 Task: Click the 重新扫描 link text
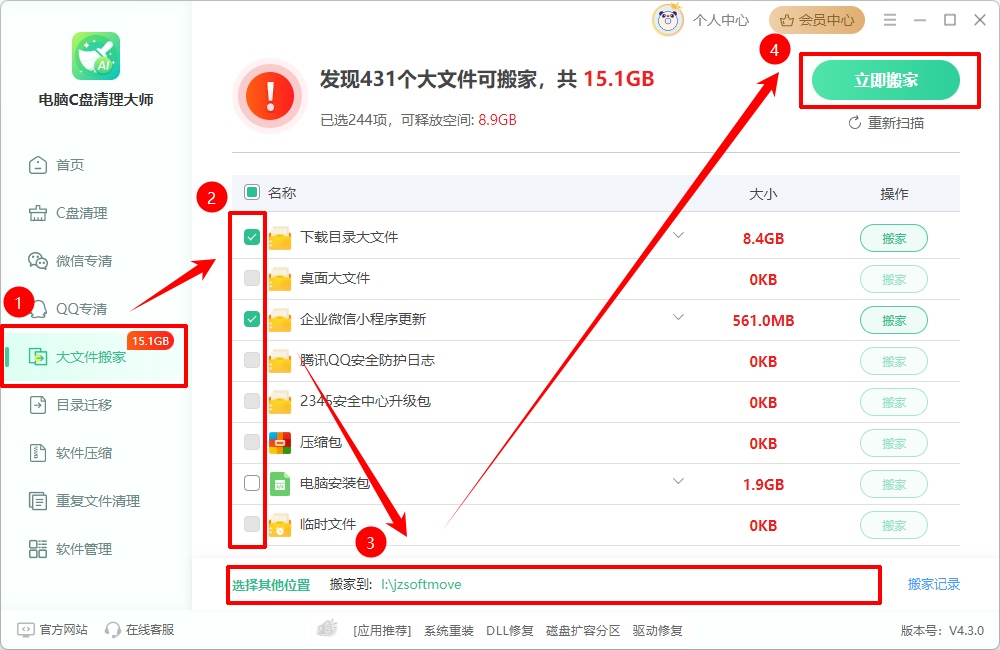coord(895,122)
